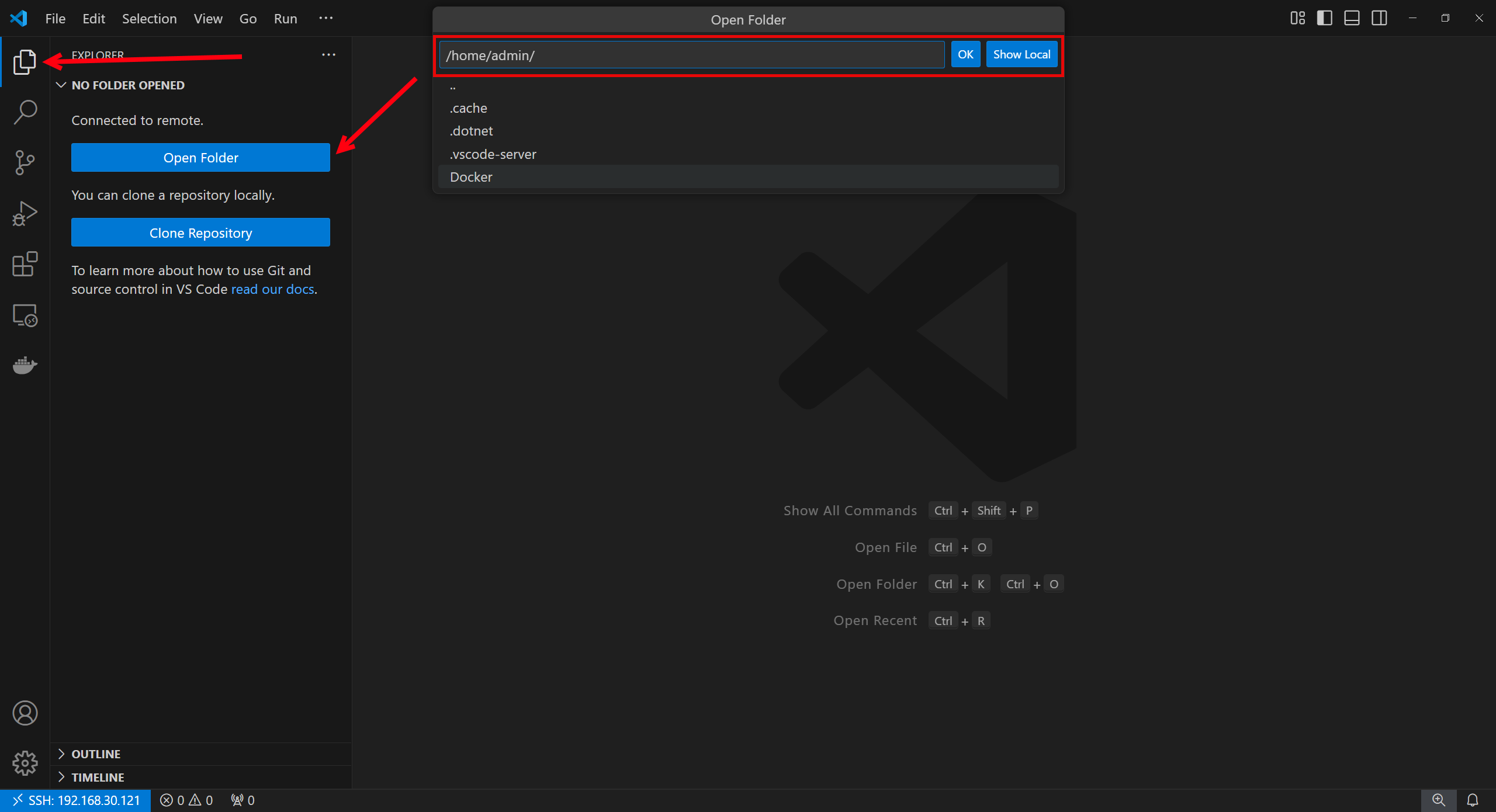Toggle the primary side bar visibility
This screenshot has height=812, width=1496.
tap(1324, 18)
